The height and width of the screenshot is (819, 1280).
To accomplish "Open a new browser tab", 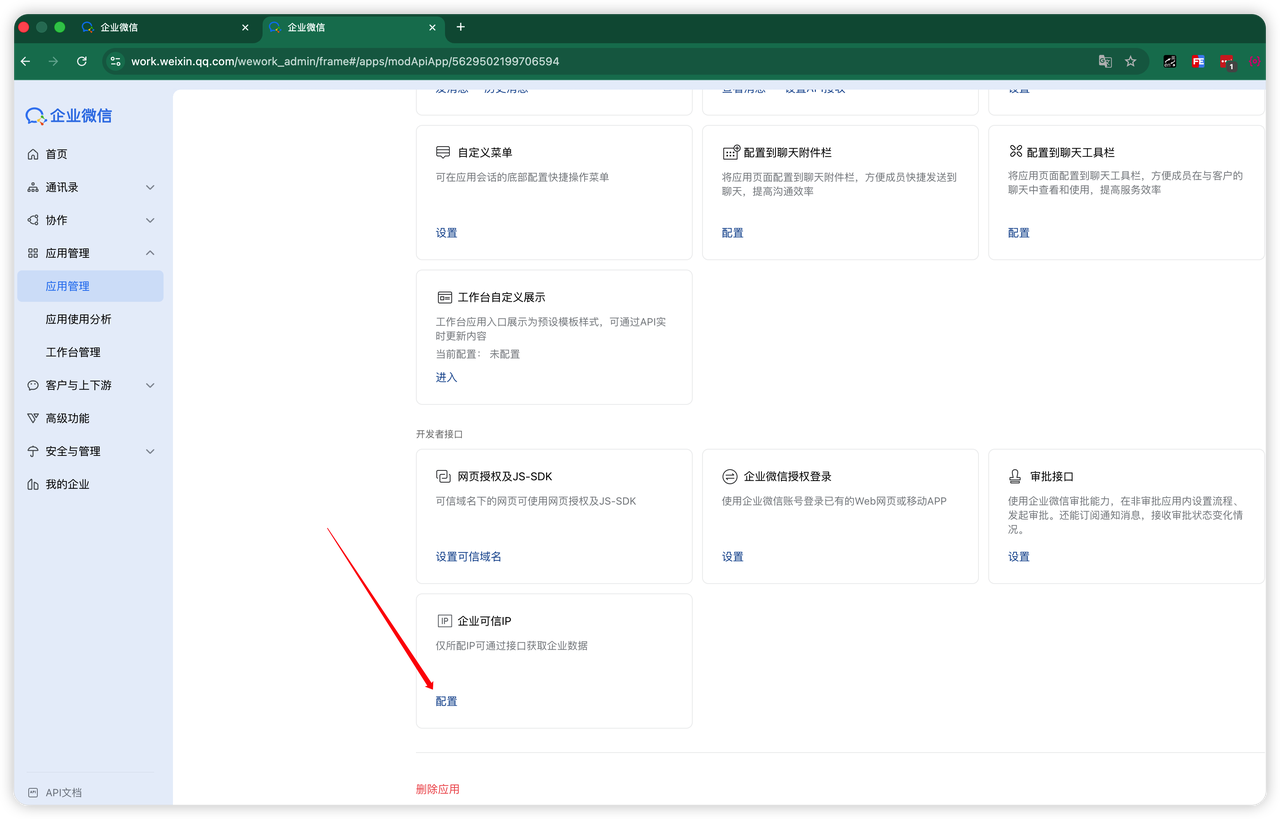I will [461, 27].
